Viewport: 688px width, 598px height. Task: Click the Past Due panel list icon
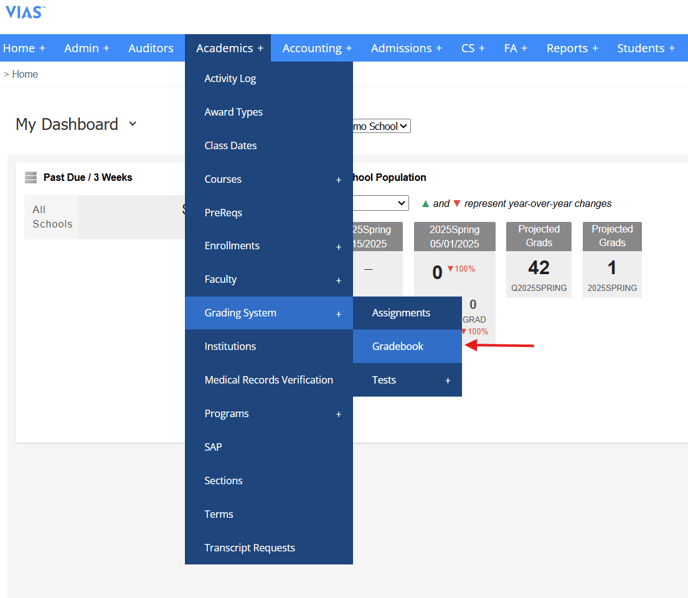[30, 177]
